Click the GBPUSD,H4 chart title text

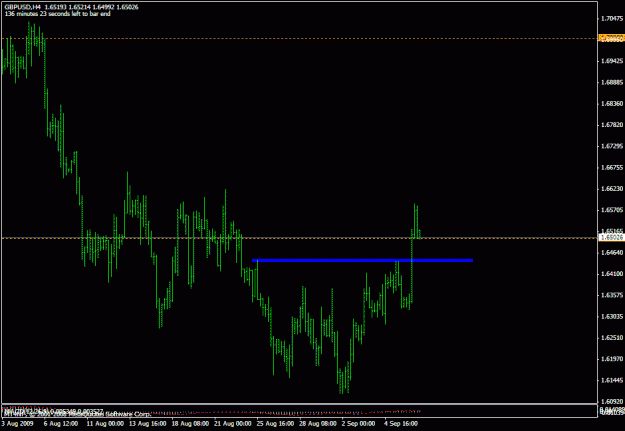[x=22, y=7]
